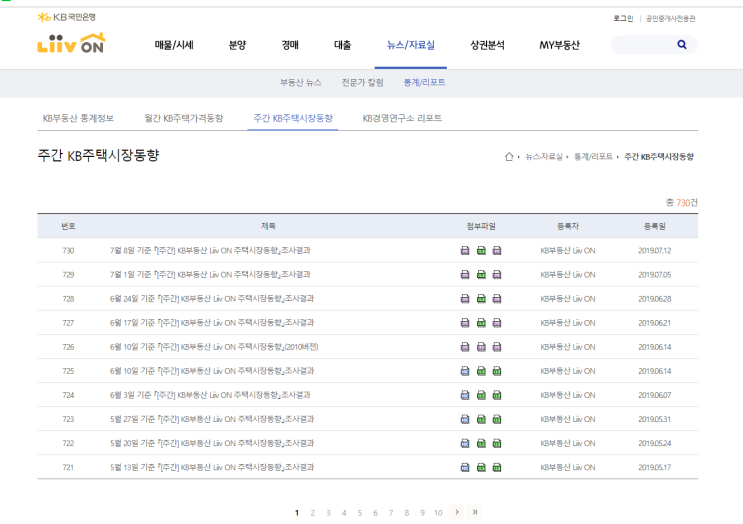Viewport: 743px width, 524px height.
Task: Open the 6월 24일 기준 report title
Action: [212, 299]
